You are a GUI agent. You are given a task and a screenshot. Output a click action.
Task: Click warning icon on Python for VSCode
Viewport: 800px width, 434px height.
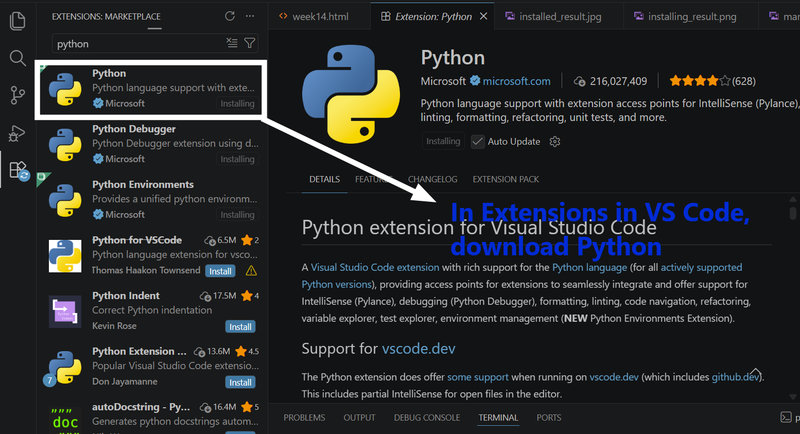[251, 271]
